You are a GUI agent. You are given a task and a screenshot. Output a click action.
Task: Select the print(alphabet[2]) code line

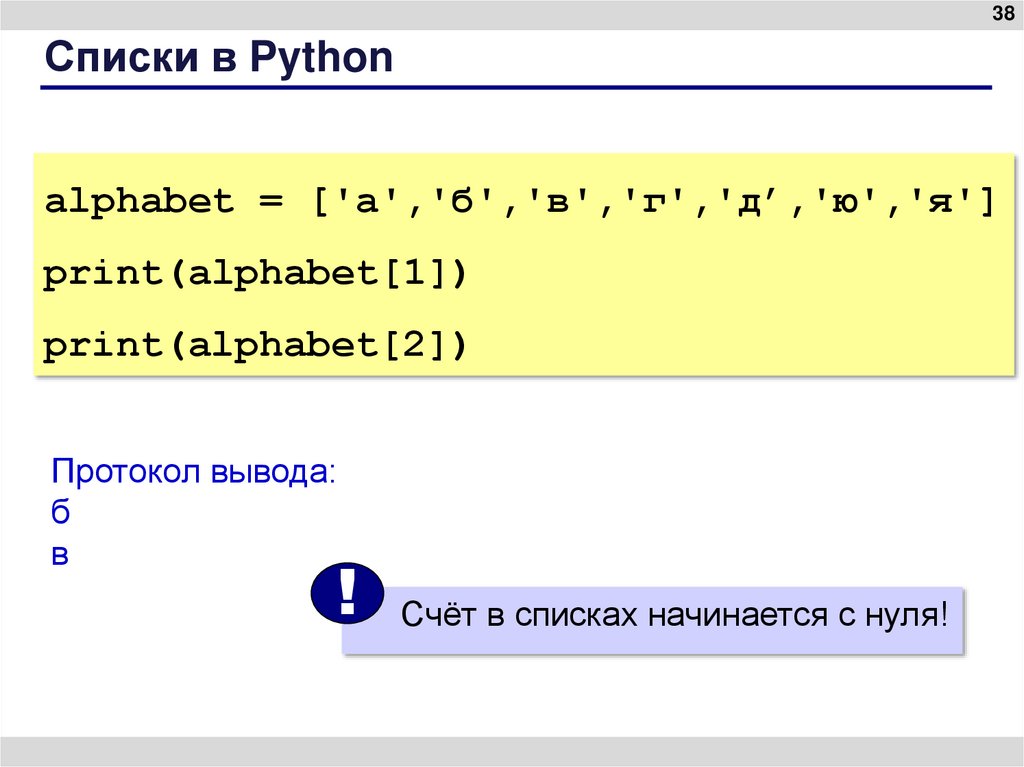click(255, 345)
